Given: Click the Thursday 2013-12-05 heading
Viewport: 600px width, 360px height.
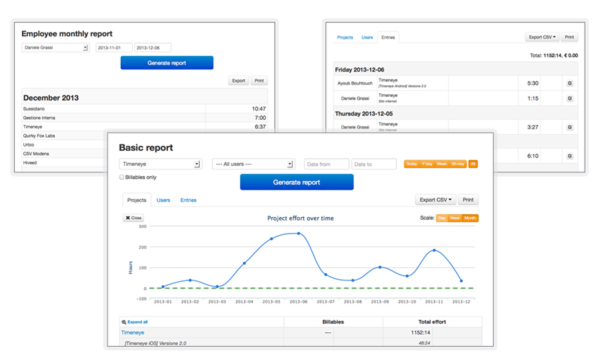Looking at the screenshot, I should [x=364, y=114].
